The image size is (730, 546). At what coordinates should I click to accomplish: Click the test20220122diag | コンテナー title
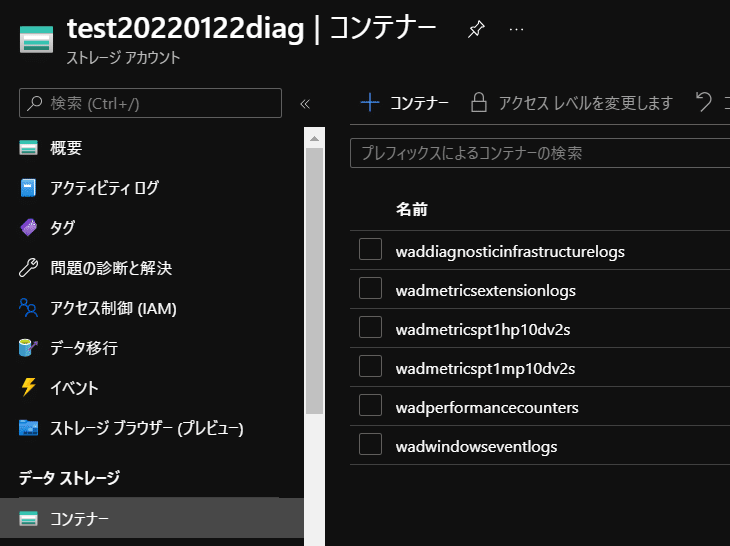click(251, 28)
